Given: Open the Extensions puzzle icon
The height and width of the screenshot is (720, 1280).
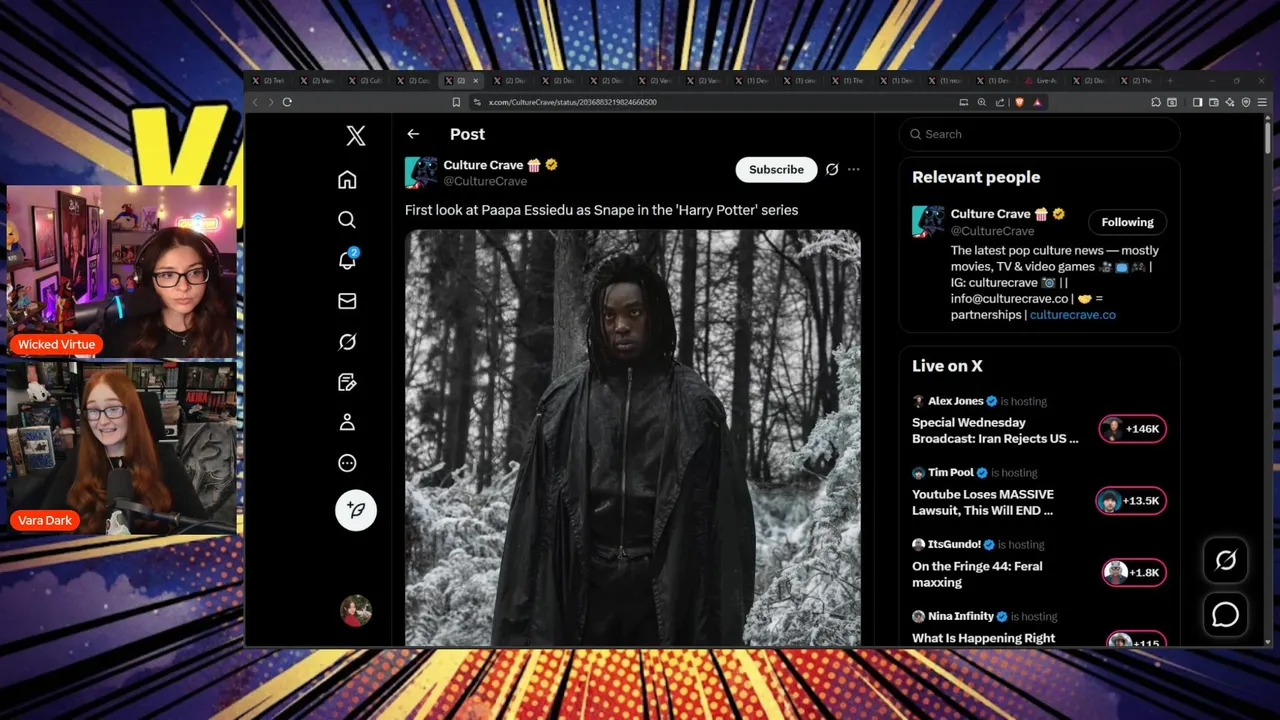Looking at the screenshot, I should point(1156,102).
